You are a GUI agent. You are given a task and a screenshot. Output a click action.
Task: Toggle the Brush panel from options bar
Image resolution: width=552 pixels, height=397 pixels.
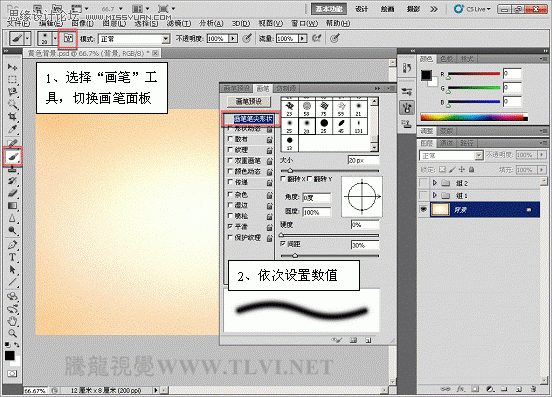point(68,38)
